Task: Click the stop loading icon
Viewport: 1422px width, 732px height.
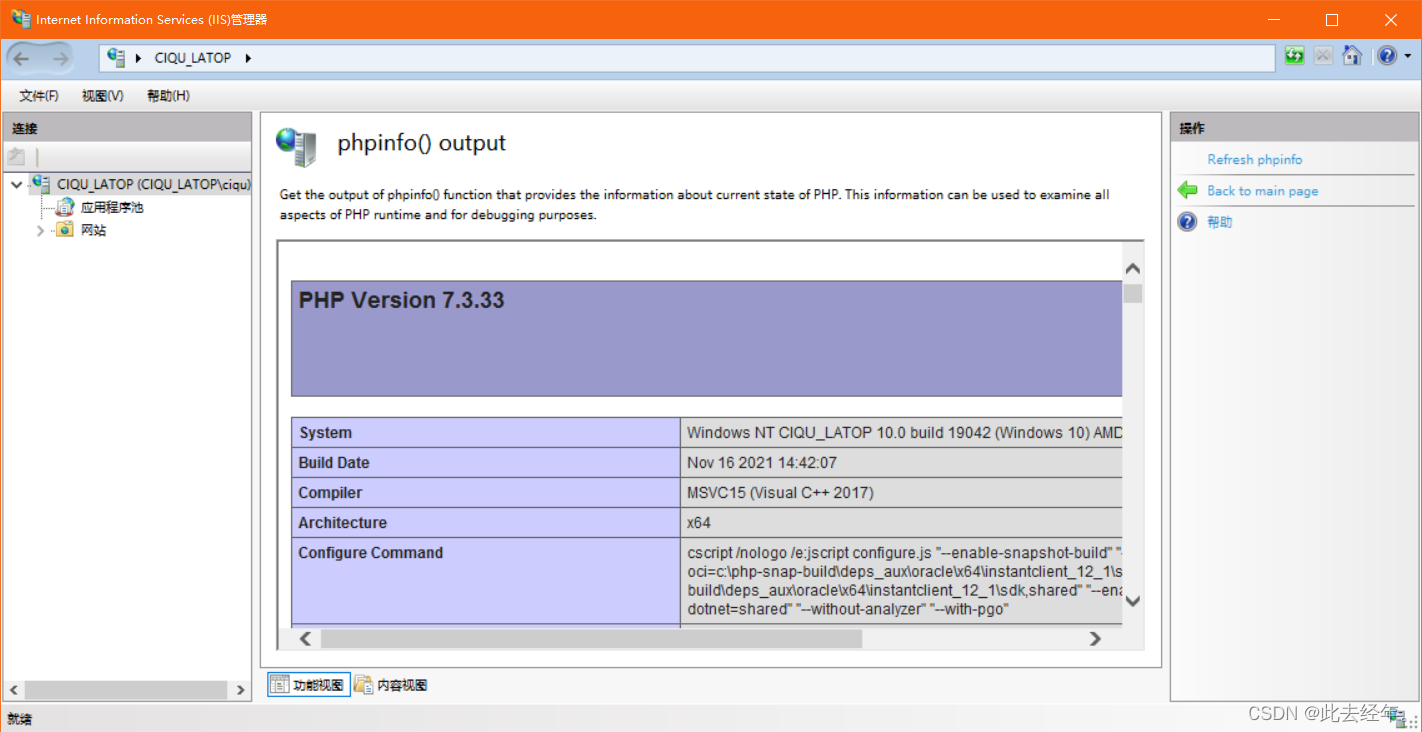Action: tap(1323, 56)
